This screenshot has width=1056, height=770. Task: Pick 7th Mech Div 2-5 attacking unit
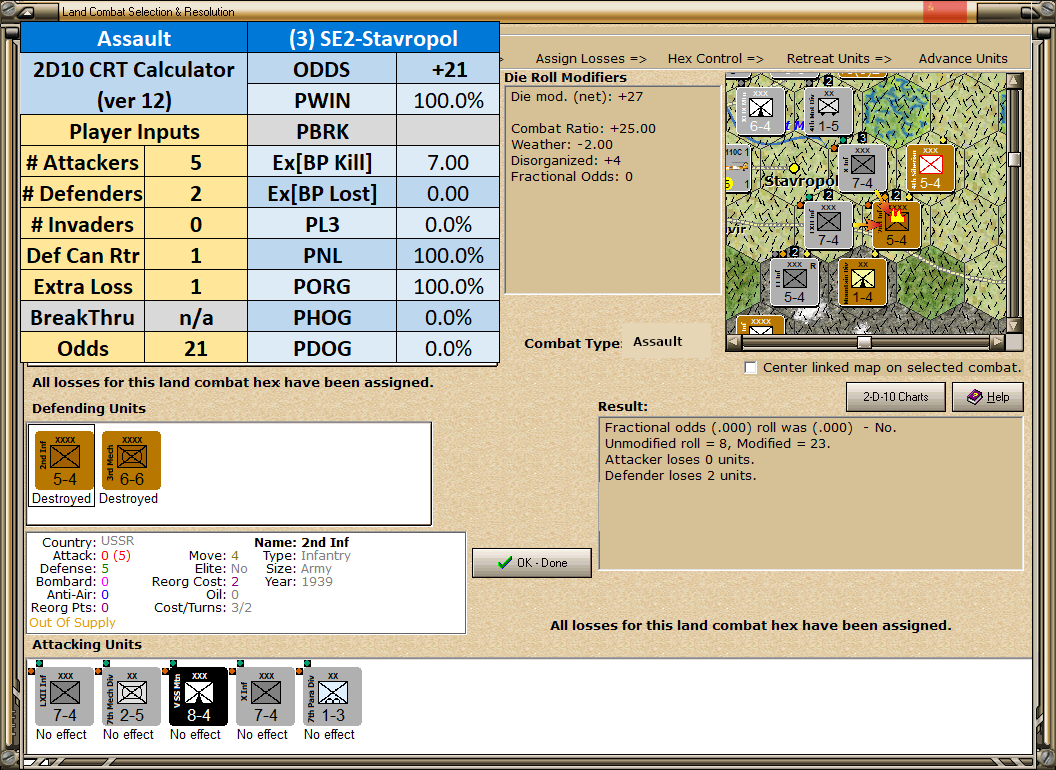click(x=131, y=697)
